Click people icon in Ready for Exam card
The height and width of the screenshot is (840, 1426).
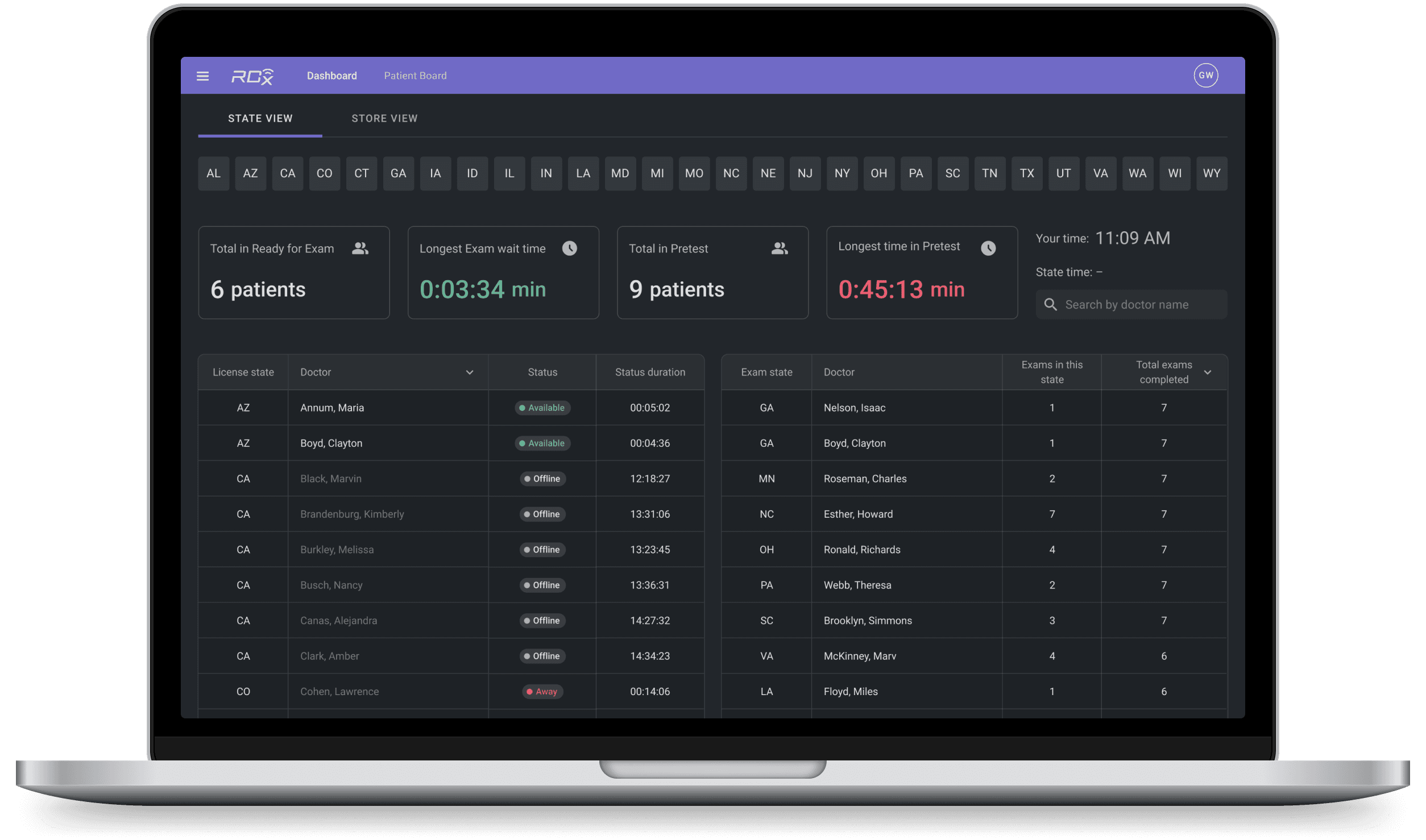pyautogui.click(x=360, y=248)
